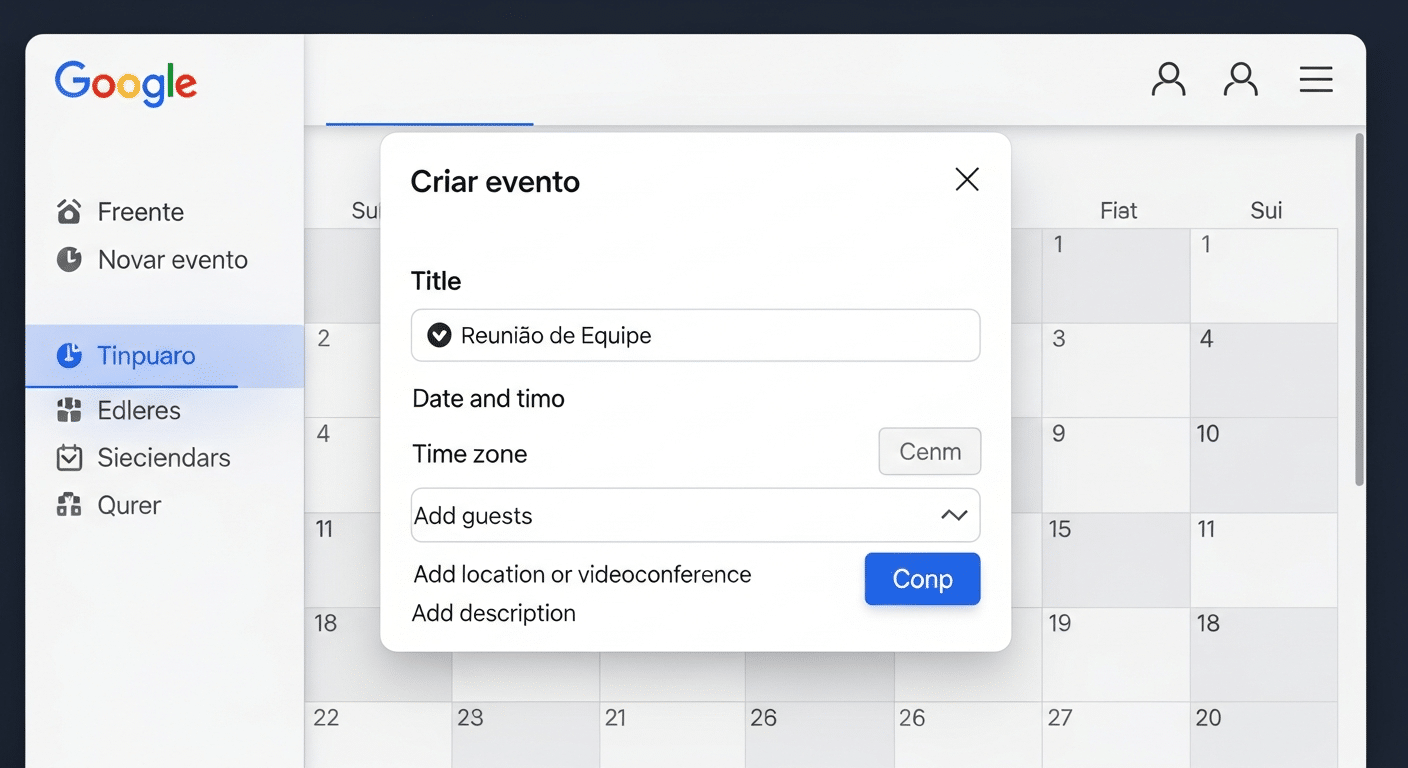Select the Siecendars calendar icon
This screenshot has width=1408, height=768.
click(x=68, y=457)
